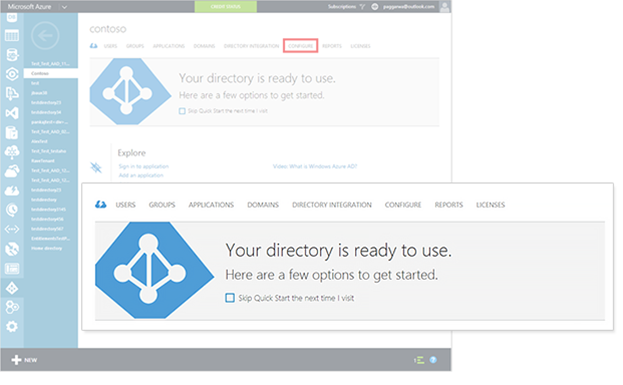Open the Networks panel sidebar icon below Traffic Manager
Image resolution: width=623 pixels, height=385 pixels.
pyautogui.click(x=12, y=269)
